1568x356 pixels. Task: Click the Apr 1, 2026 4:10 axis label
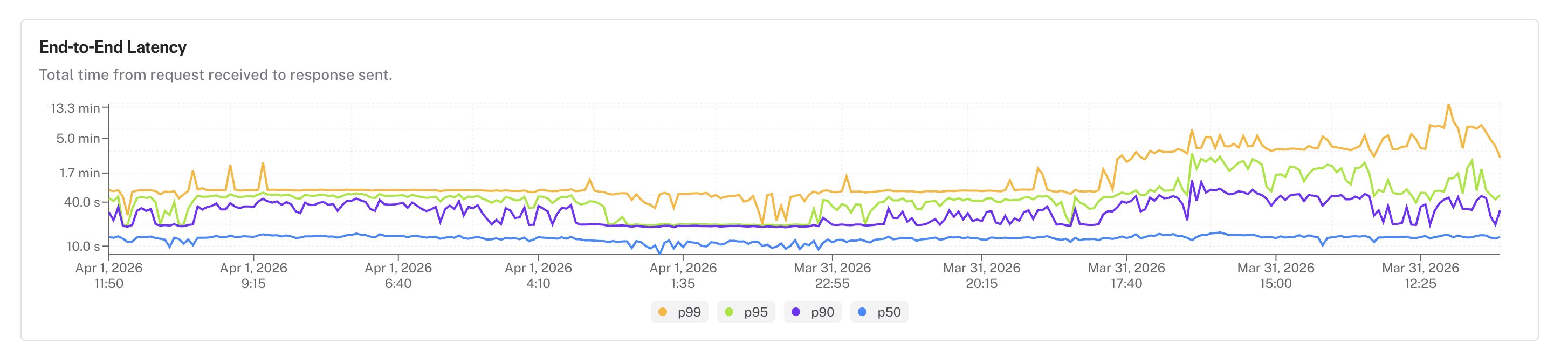[x=538, y=276]
